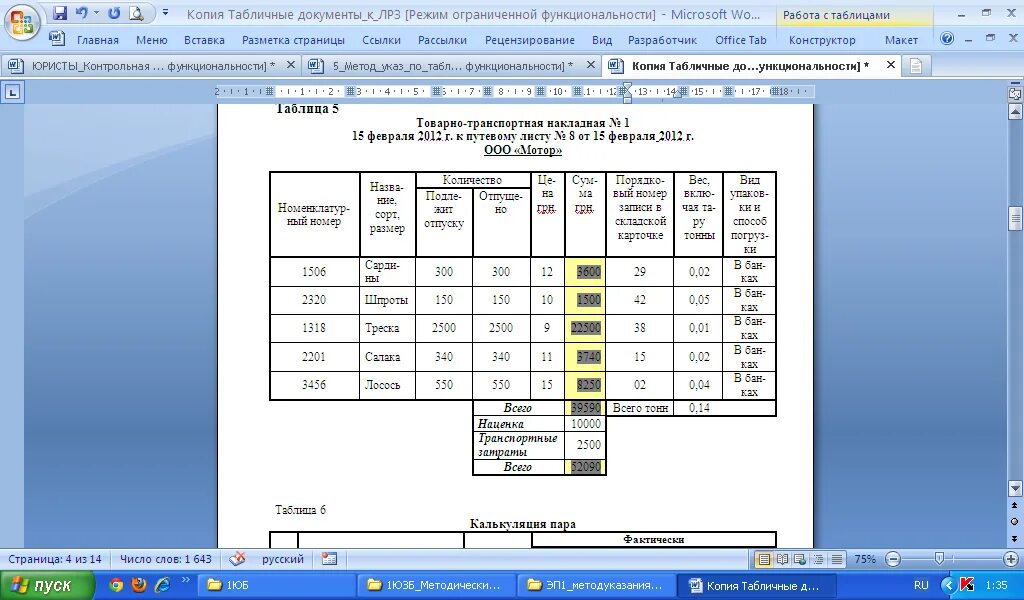Open the 1ЮЗБ_Методически taskbar button
Viewport: 1024px width, 600px height.
point(437,585)
